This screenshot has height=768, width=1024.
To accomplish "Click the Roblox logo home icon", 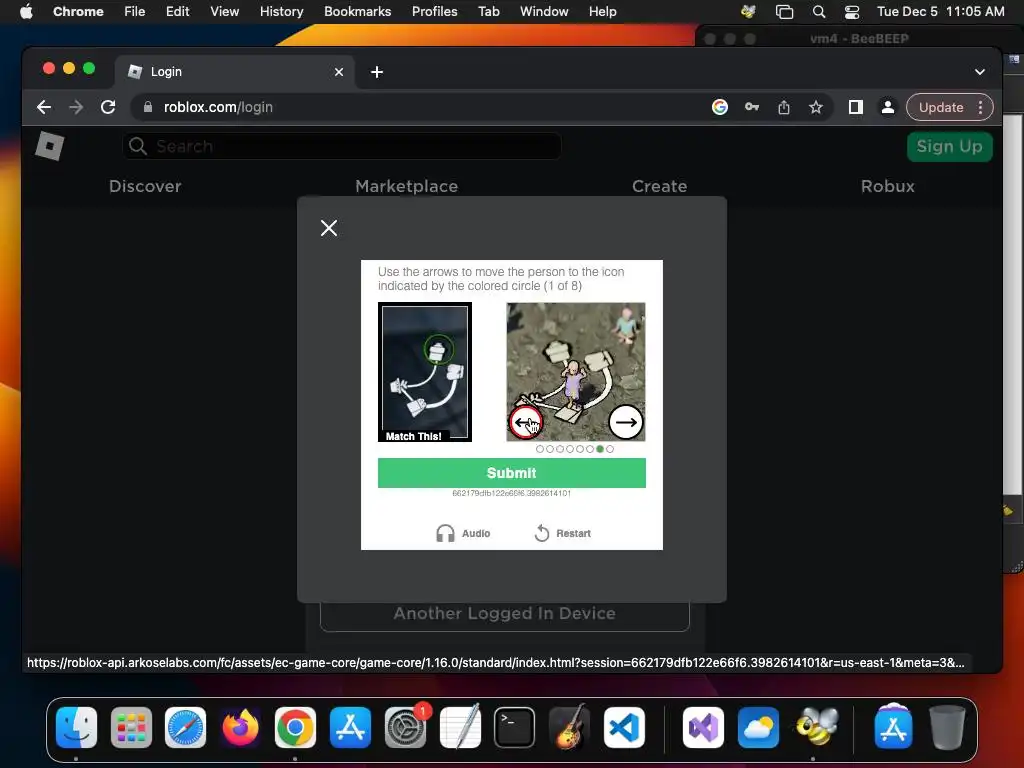I will click(x=50, y=146).
